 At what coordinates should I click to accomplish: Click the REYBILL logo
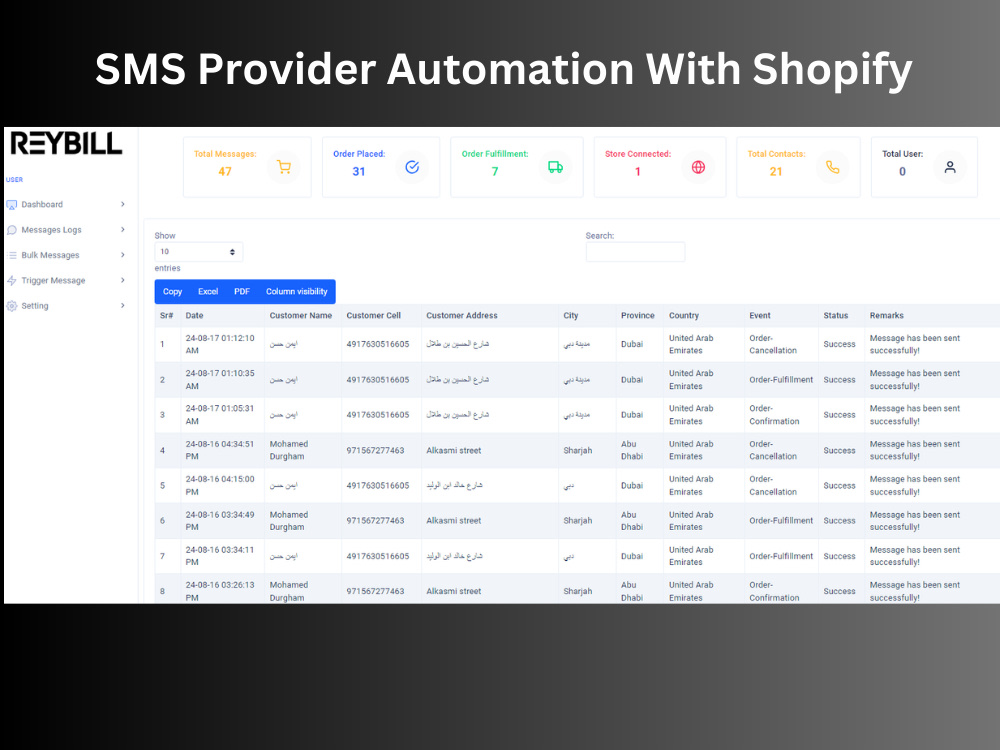66,143
